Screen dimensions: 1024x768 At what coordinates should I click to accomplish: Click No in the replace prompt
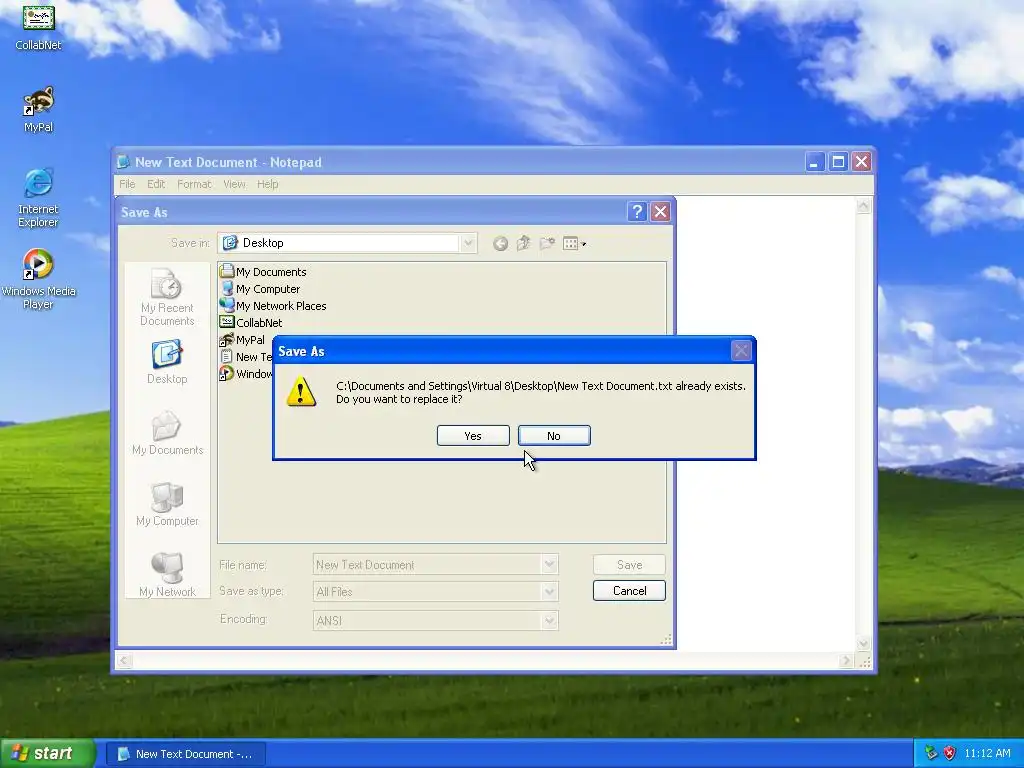(554, 436)
